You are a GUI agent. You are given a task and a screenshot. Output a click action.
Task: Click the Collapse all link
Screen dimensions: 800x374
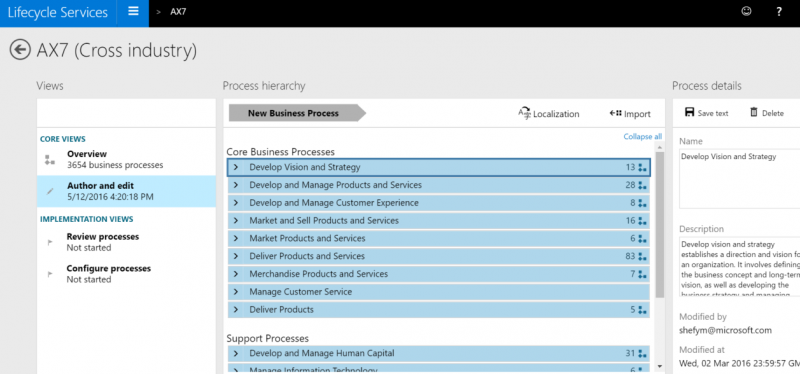click(642, 137)
